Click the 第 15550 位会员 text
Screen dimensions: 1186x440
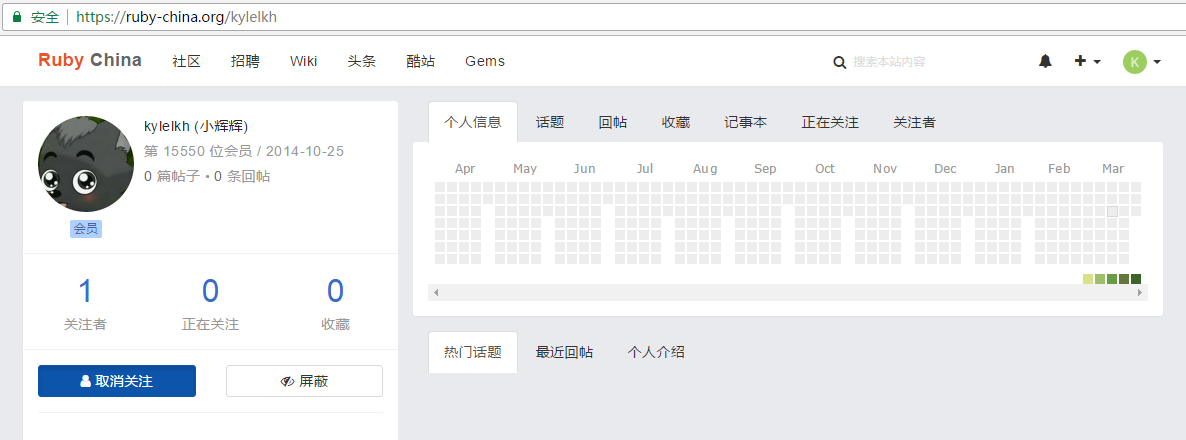(x=198, y=151)
